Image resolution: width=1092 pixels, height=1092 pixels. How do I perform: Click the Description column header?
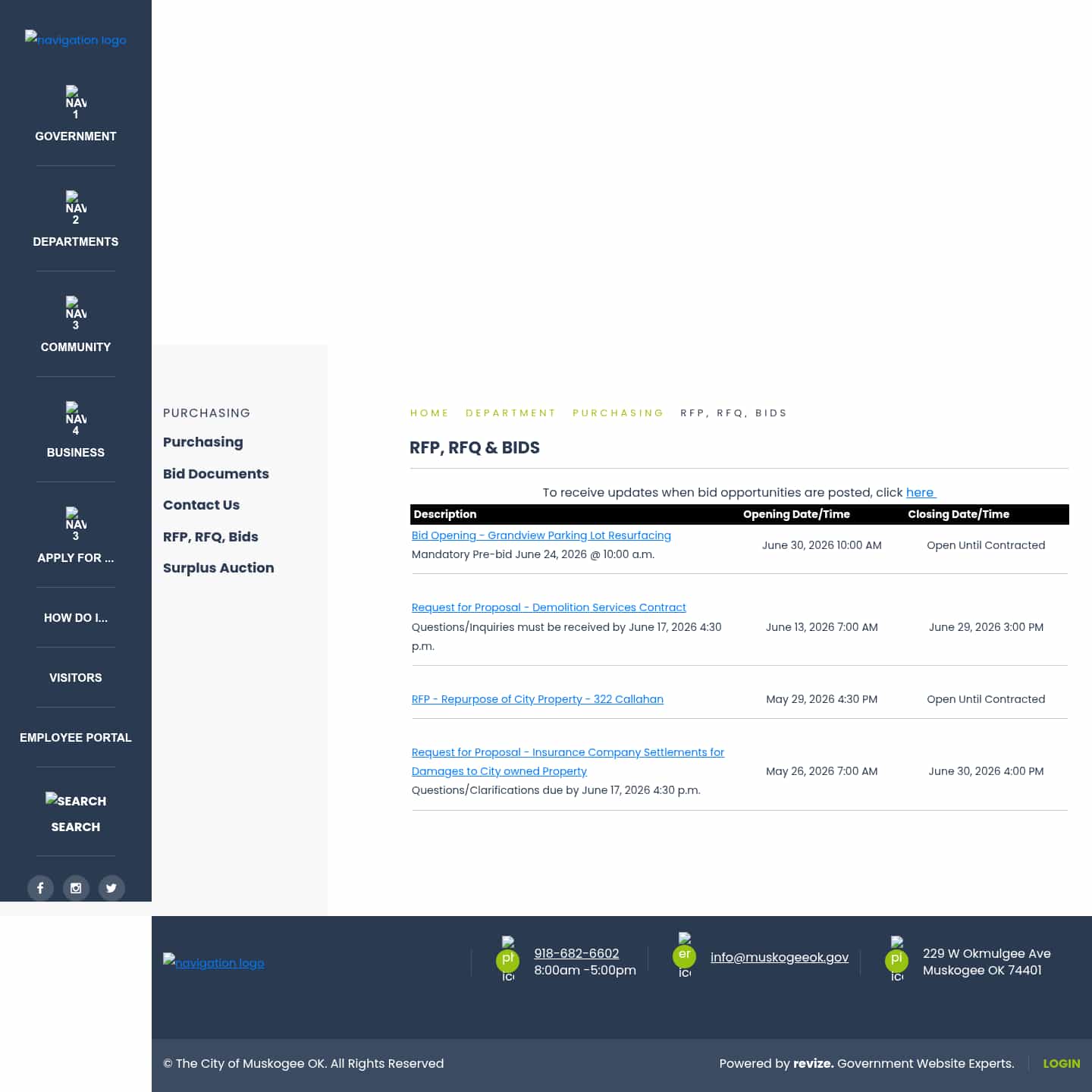pos(445,514)
